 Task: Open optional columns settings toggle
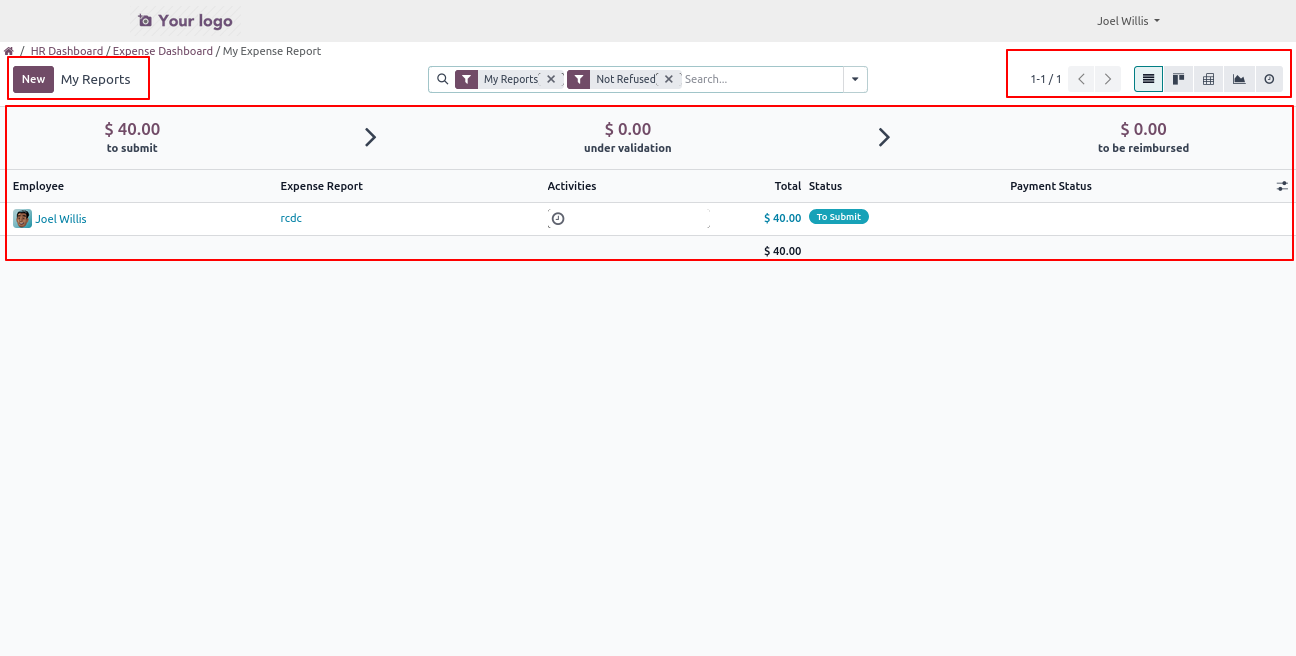1282,186
